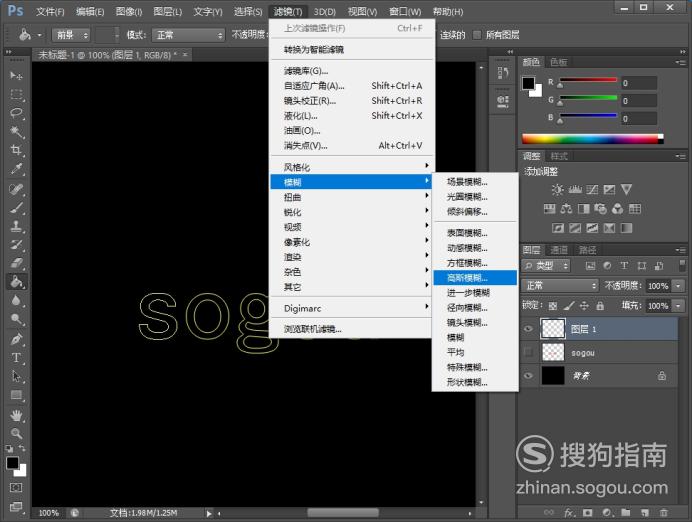This screenshot has height=522, width=692.
Task: Add Brightness/Contrast adjustment icon
Action: [557, 190]
